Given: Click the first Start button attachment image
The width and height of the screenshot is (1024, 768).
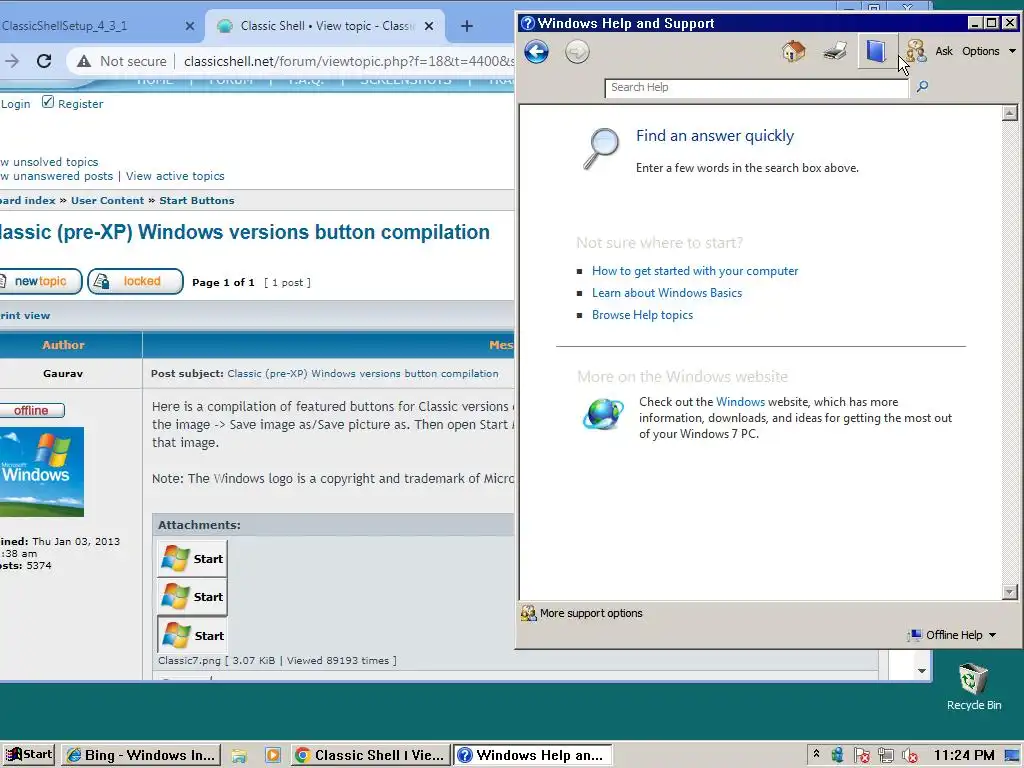Looking at the screenshot, I should pos(192,559).
